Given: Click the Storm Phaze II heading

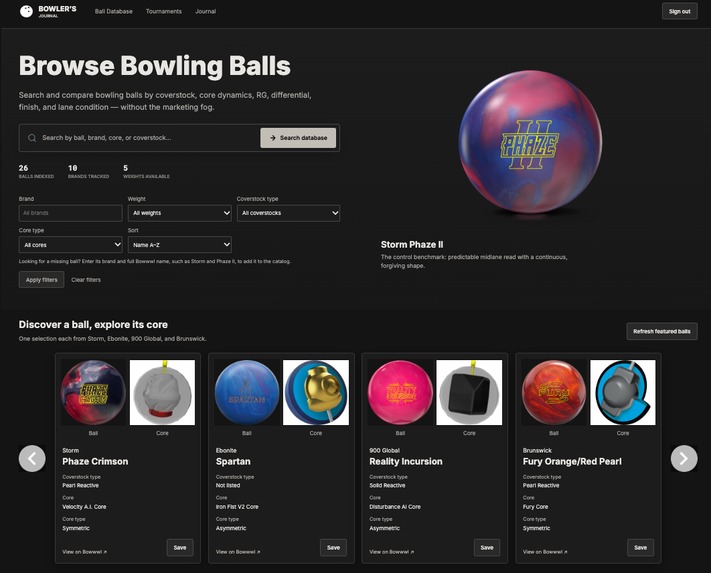Looking at the screenshot, I should (412, 245).
